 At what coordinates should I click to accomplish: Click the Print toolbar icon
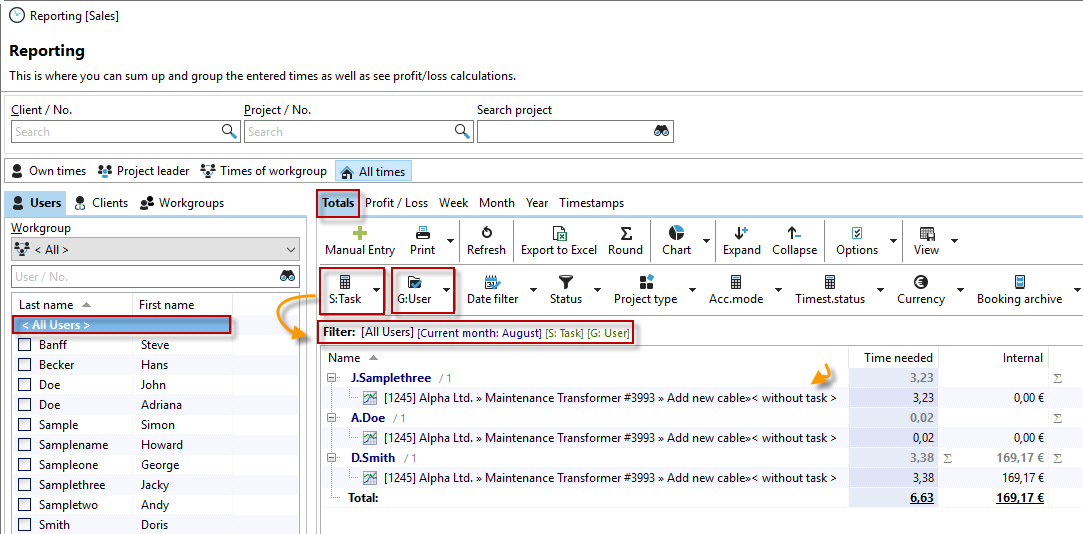(x=423, y=233)
